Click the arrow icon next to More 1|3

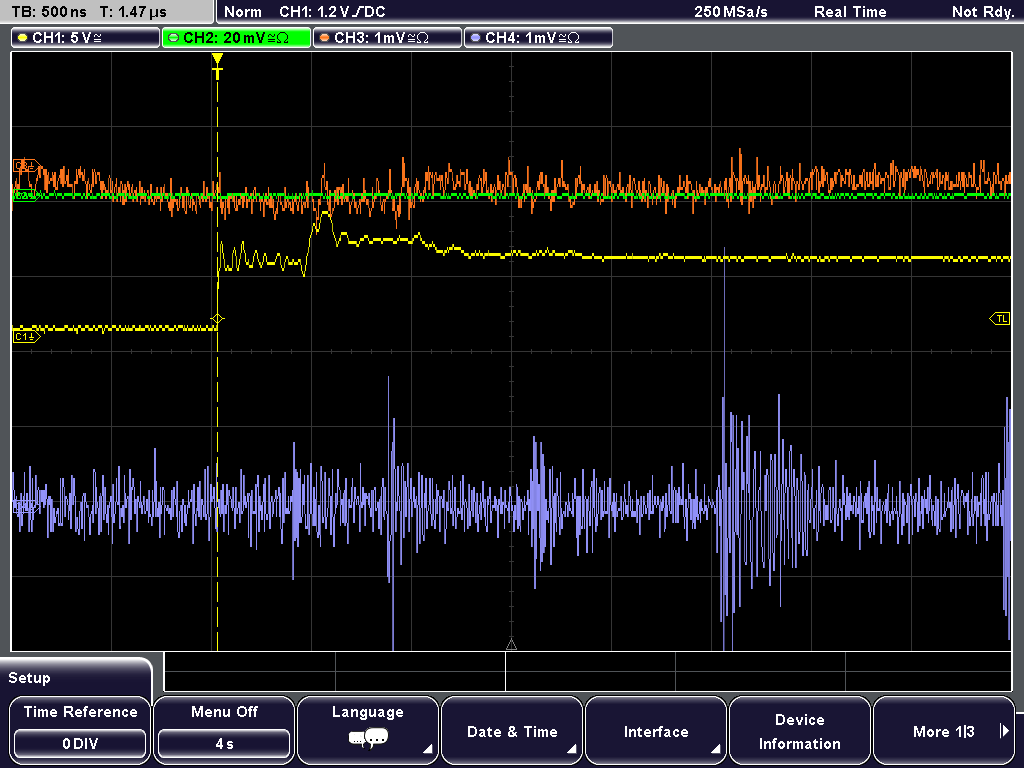point(1004,731)
